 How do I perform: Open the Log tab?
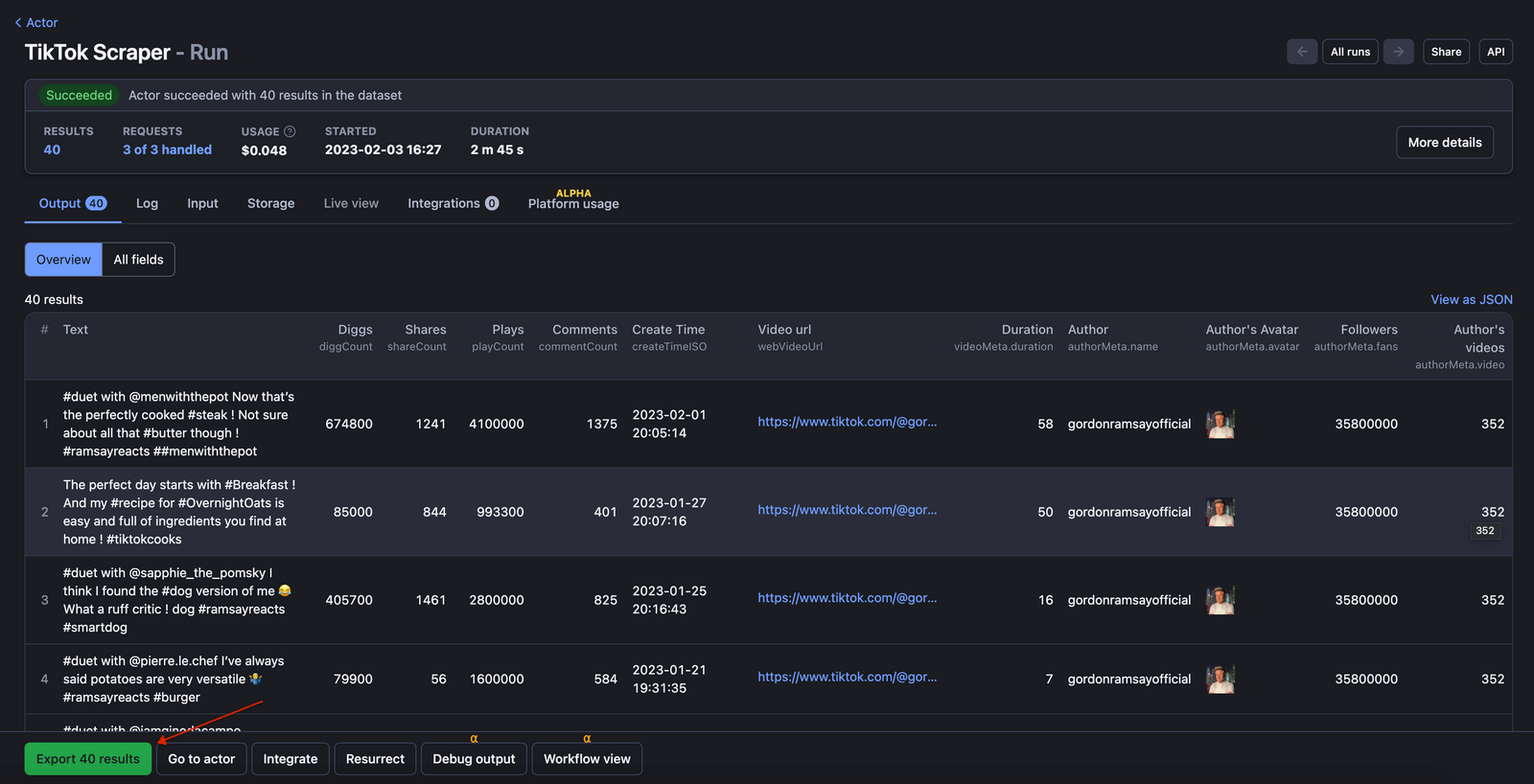[147, 203]
